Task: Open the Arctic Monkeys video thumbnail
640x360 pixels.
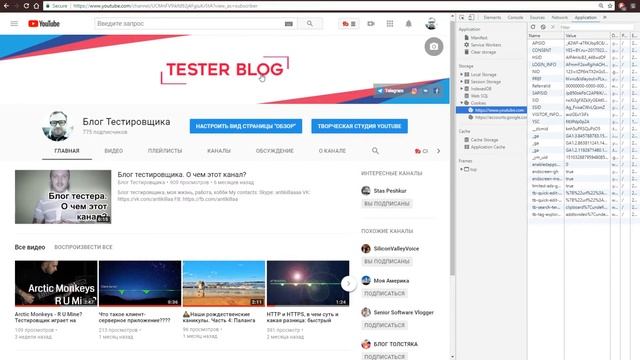Action: click(56, 284)
